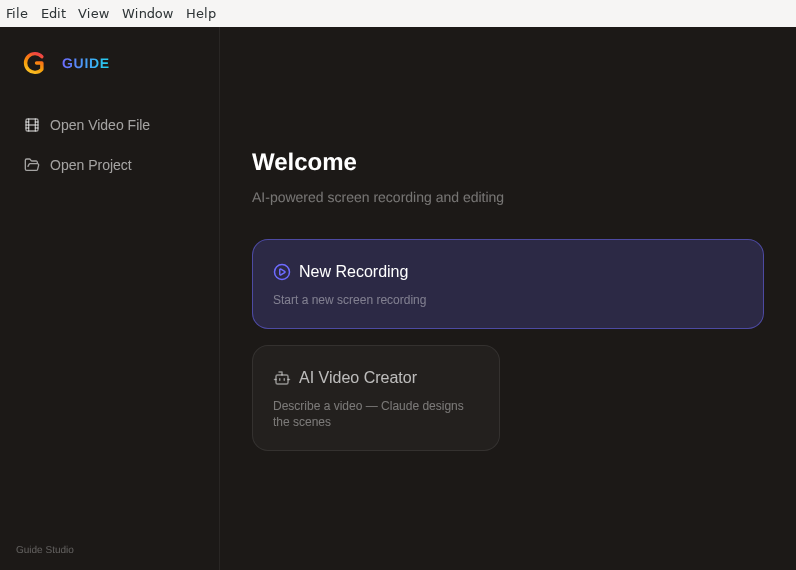
Task: Open the Help menu
Action: tap(201, 13)
